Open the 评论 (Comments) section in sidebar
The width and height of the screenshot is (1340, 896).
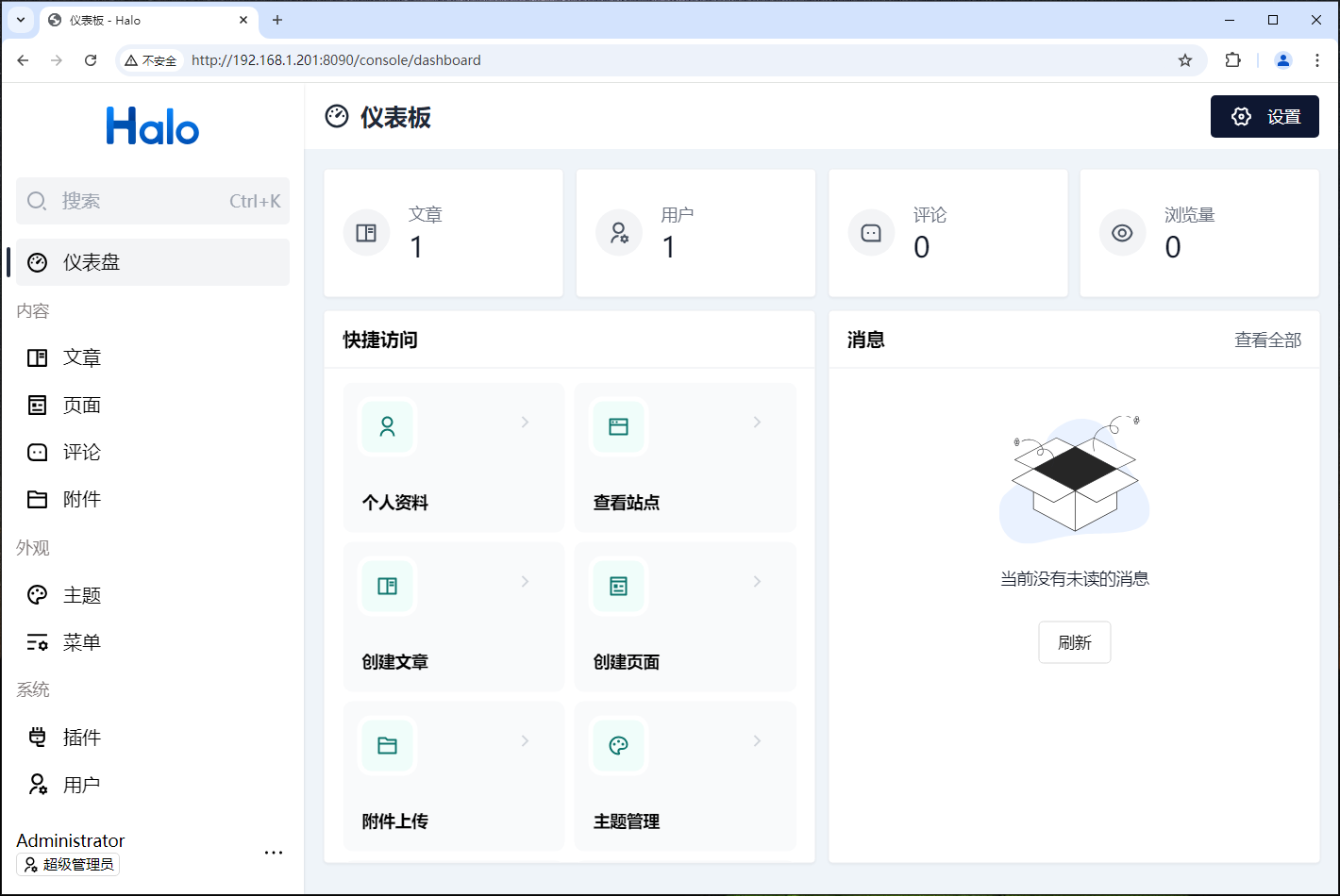click(83, 452)
